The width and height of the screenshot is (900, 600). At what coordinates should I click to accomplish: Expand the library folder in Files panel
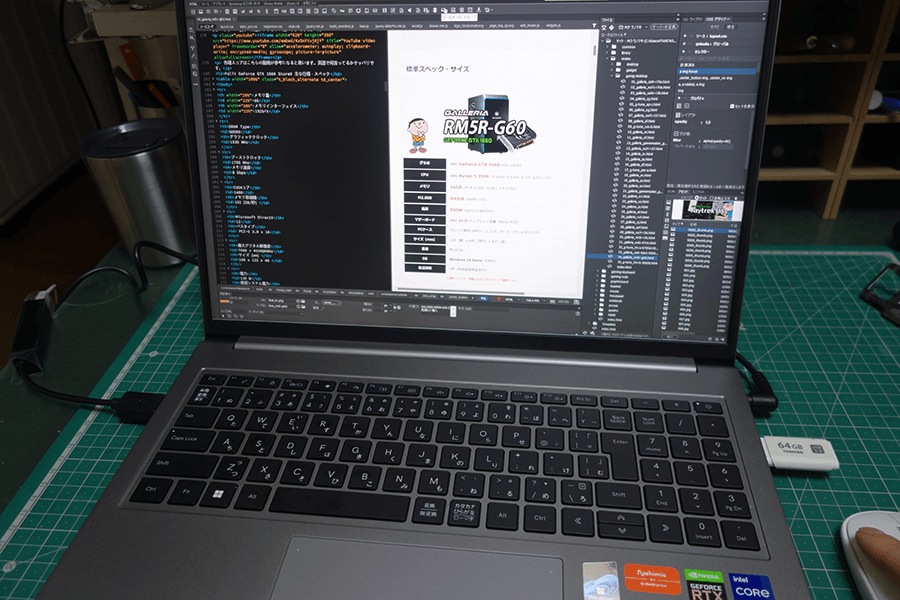607,53
